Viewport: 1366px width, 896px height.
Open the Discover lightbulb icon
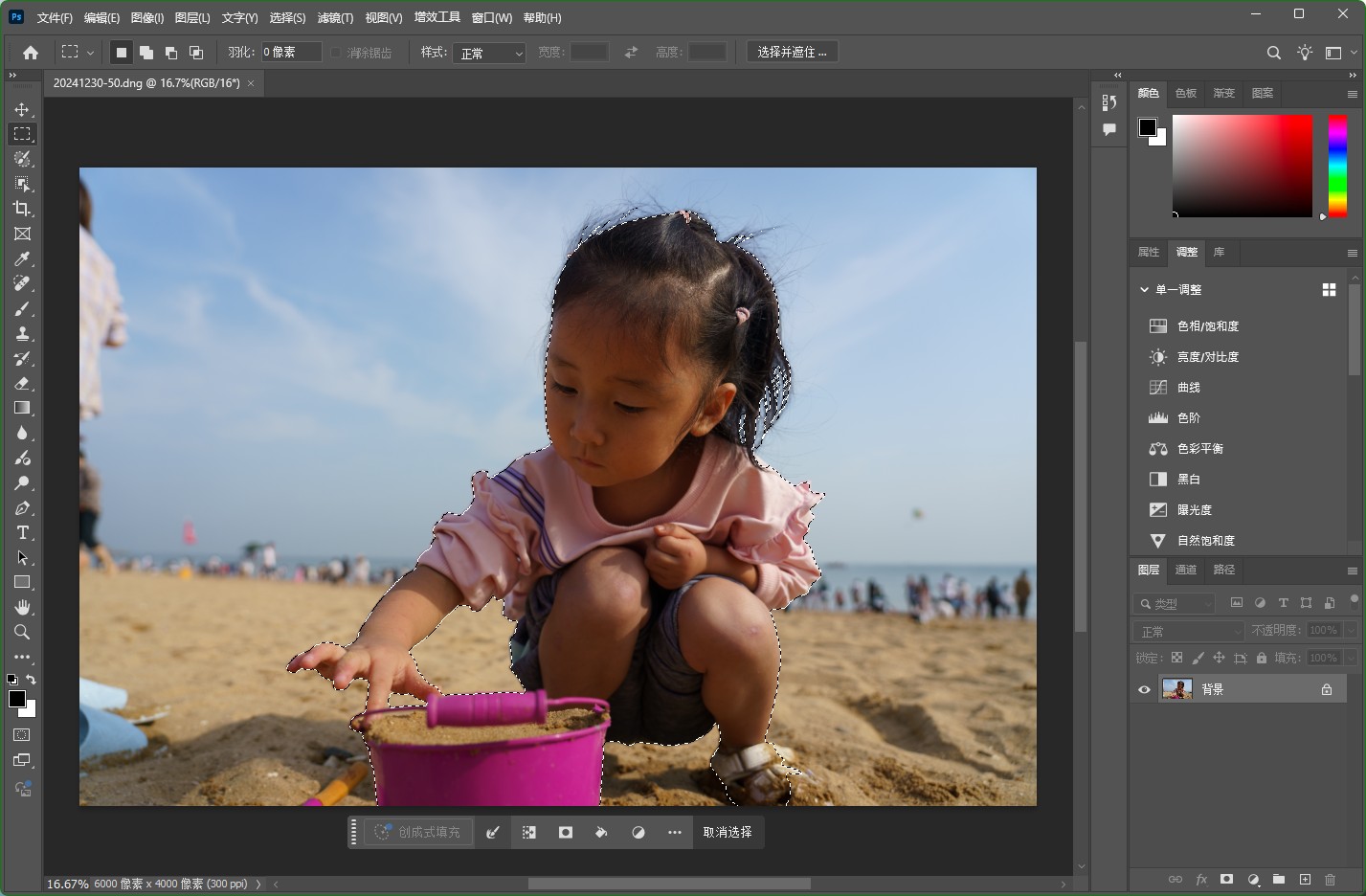point(1305,53)
